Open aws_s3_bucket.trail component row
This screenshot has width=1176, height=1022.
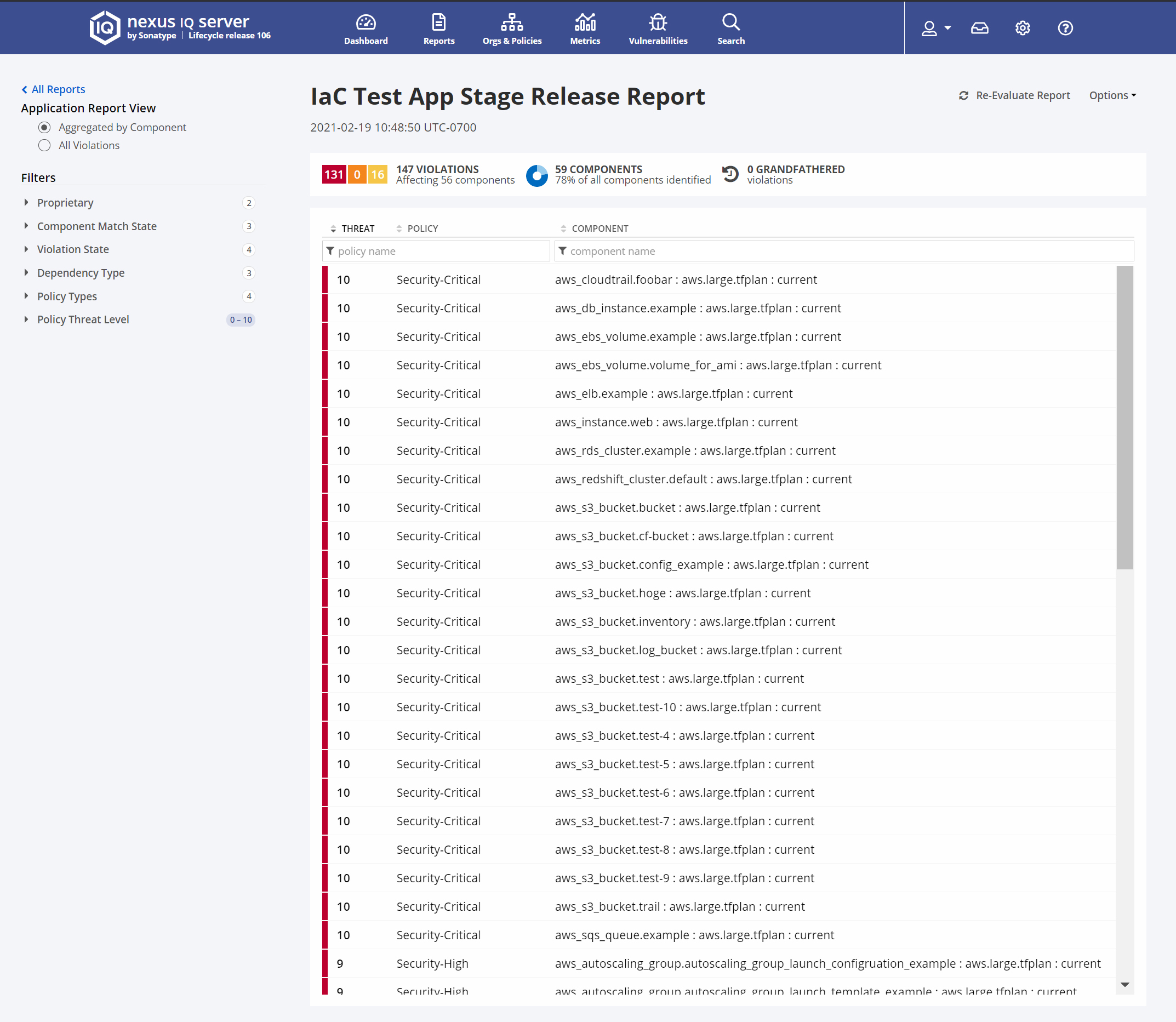pyautogui.click(x=718, y=906)
